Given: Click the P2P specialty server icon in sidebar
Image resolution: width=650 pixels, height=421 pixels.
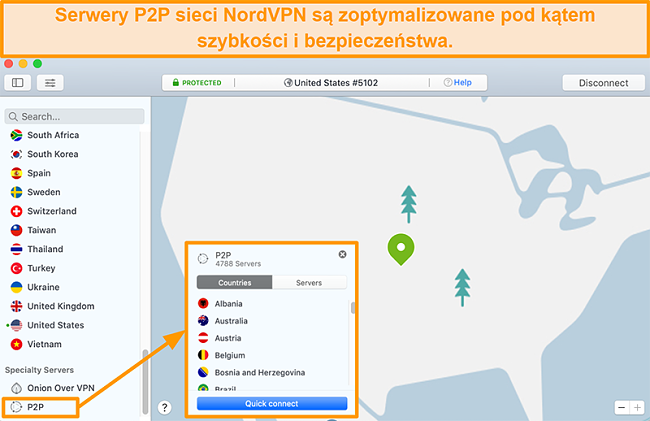Looking at the screenshot, I should coord(16,407).
